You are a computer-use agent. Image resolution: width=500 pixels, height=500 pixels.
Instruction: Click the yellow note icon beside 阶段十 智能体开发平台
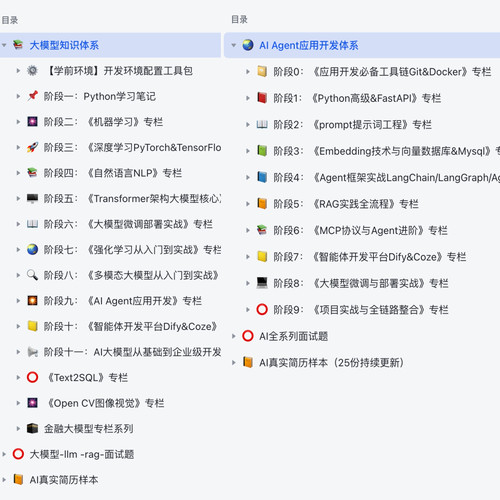[x=32, y=326]
